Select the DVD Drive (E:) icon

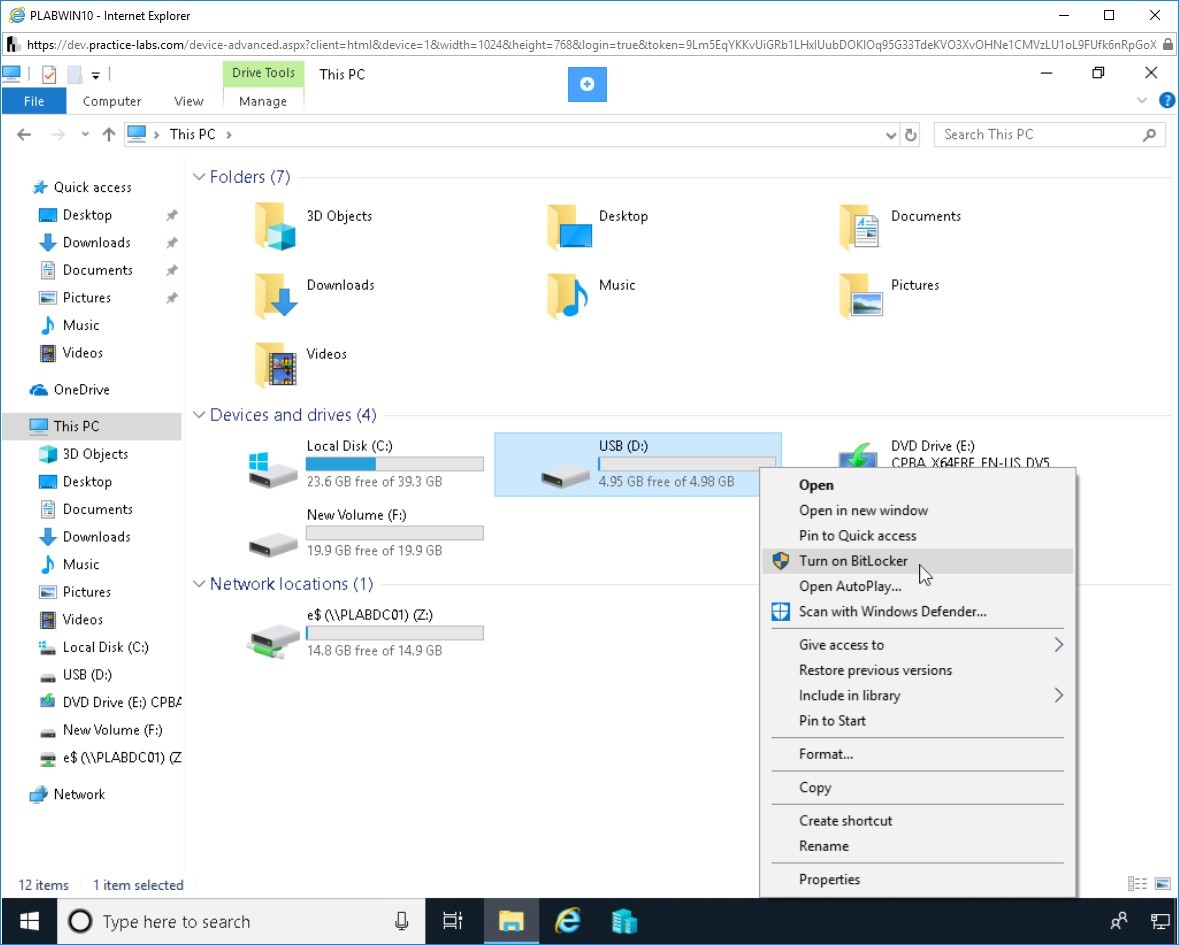coord(858,455)
